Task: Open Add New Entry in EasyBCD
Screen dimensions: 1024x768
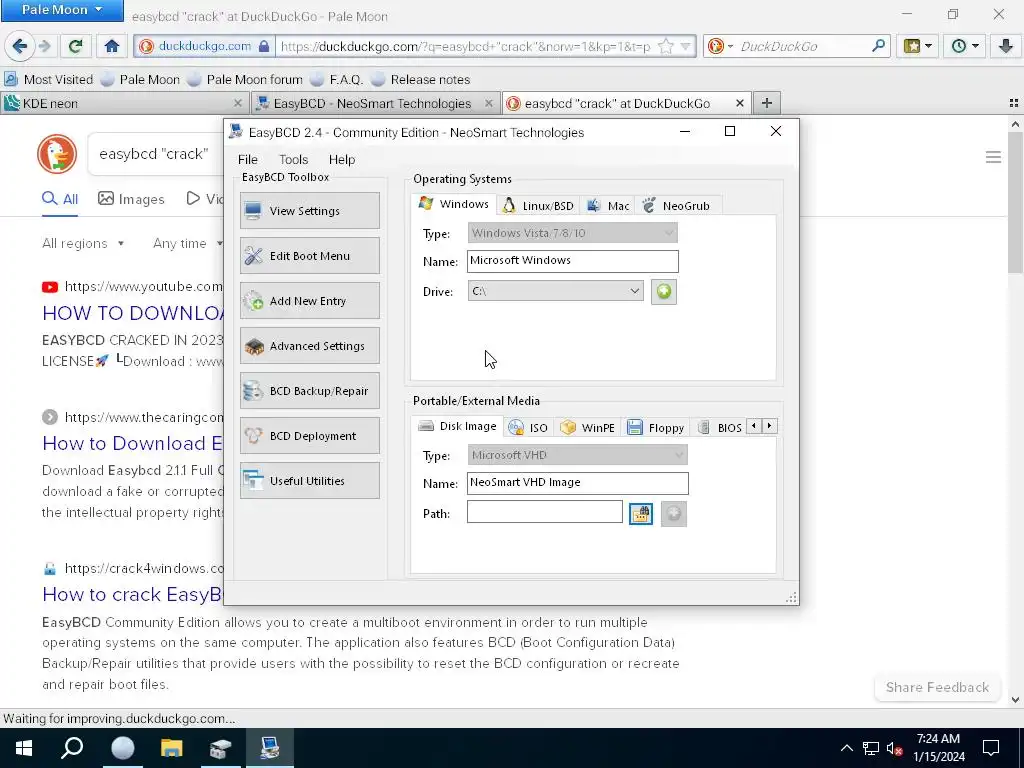Action: coord(310,300)
